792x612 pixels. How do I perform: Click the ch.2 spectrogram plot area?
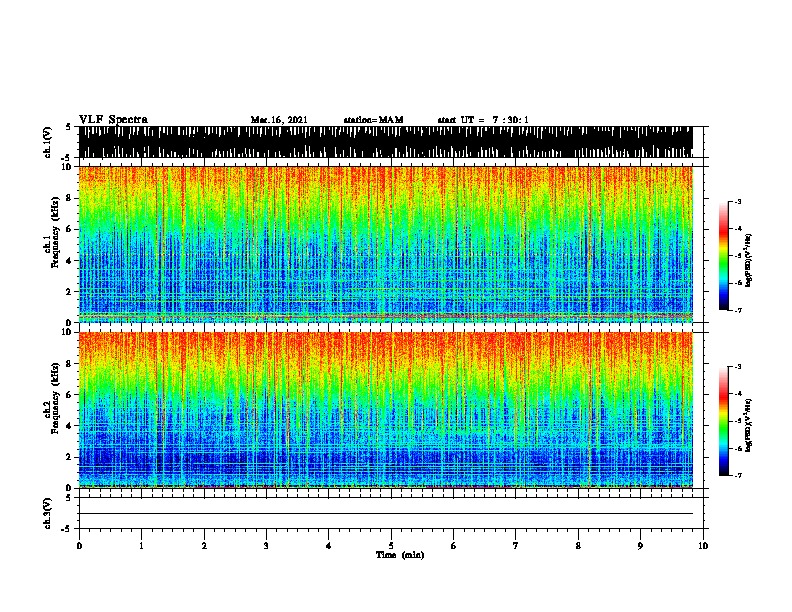tap(386, 410)
